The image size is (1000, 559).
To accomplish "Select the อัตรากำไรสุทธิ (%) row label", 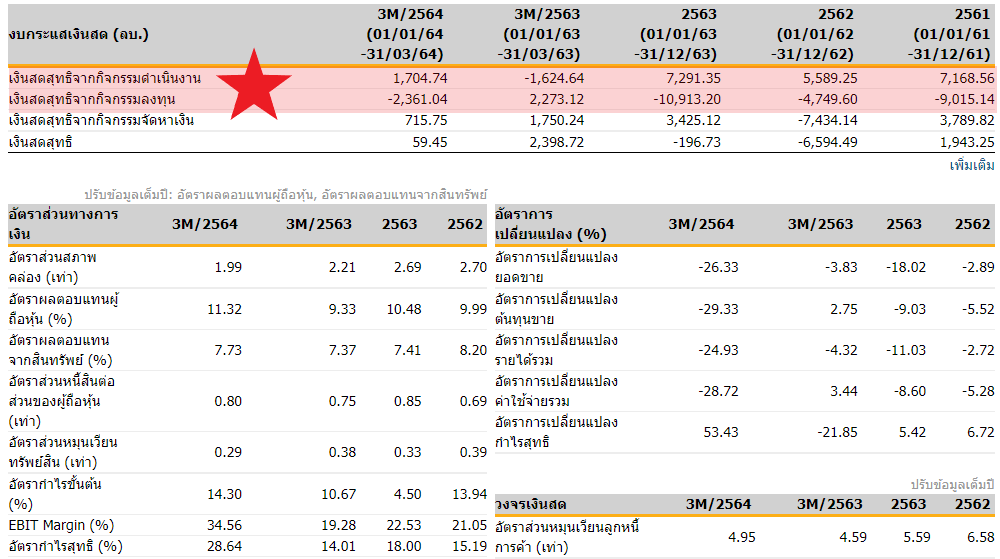I will tap(66, 546).
